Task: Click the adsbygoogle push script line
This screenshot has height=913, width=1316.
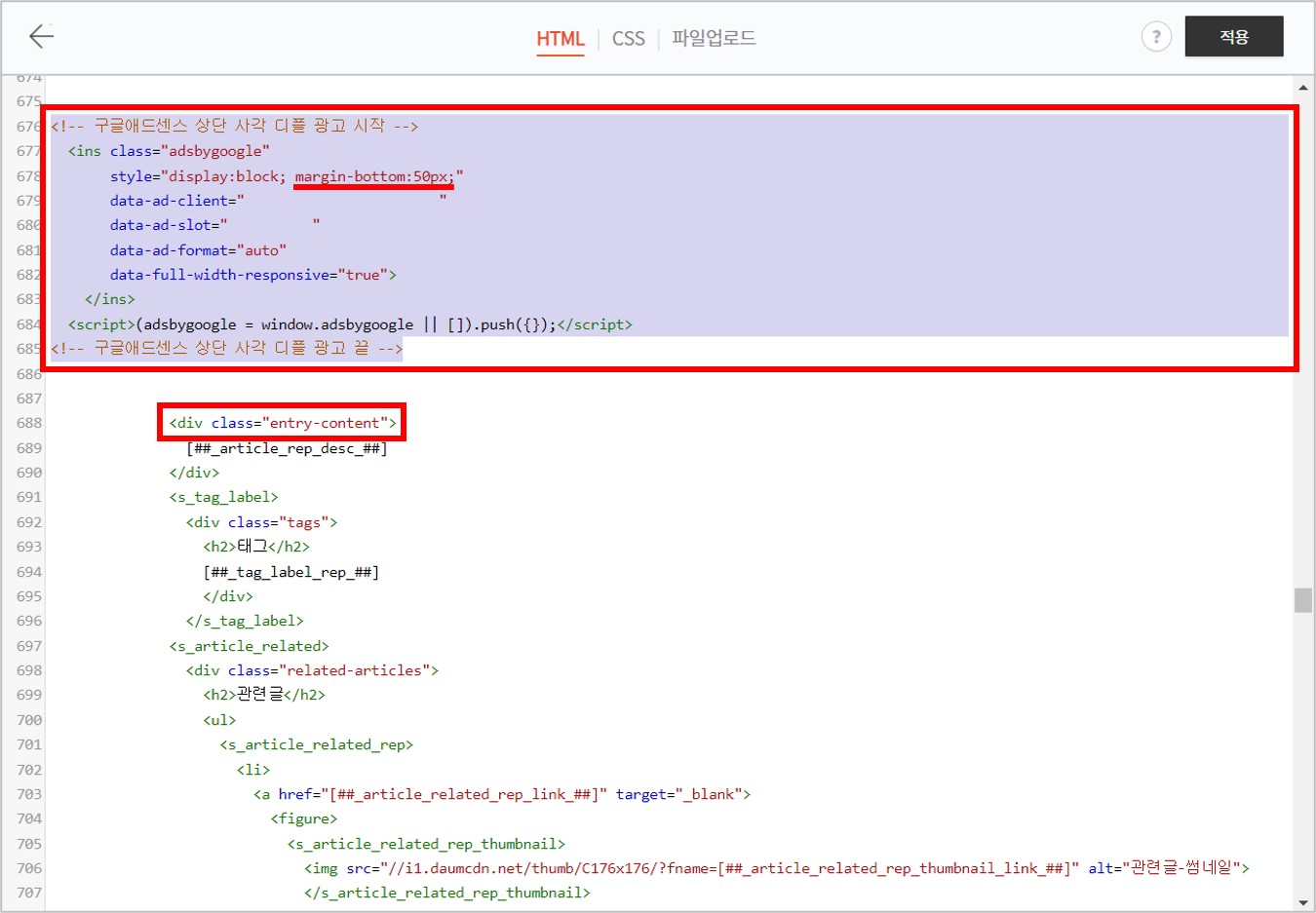Action: pyautogui.click(x=350, y=324)
